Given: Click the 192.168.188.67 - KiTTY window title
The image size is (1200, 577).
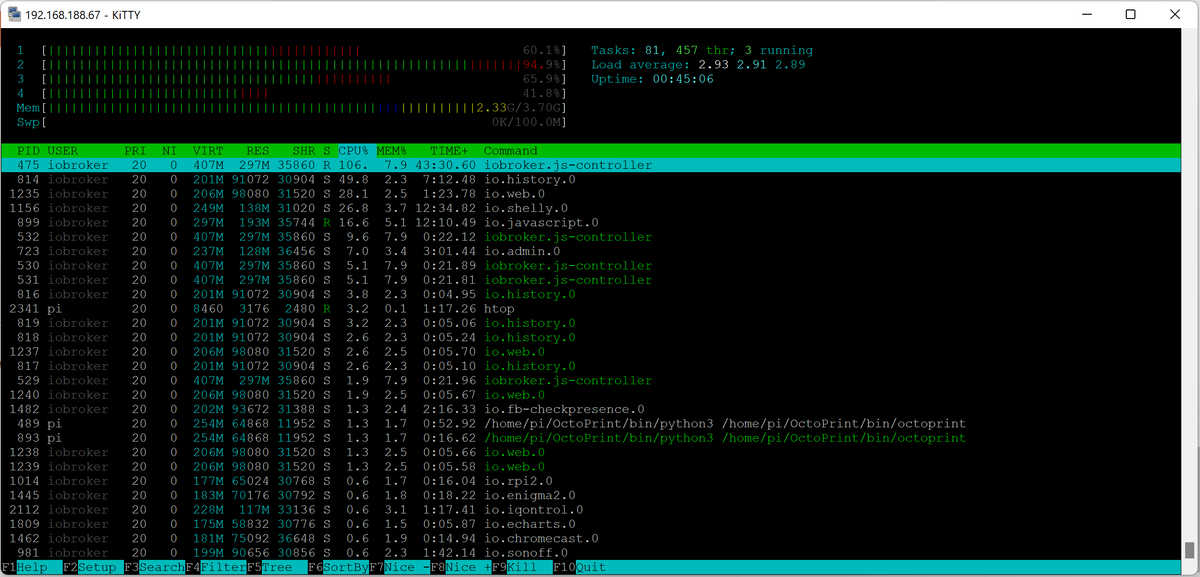Looking at the screenshot, I should pyautogui.click(x=83, y=14).
